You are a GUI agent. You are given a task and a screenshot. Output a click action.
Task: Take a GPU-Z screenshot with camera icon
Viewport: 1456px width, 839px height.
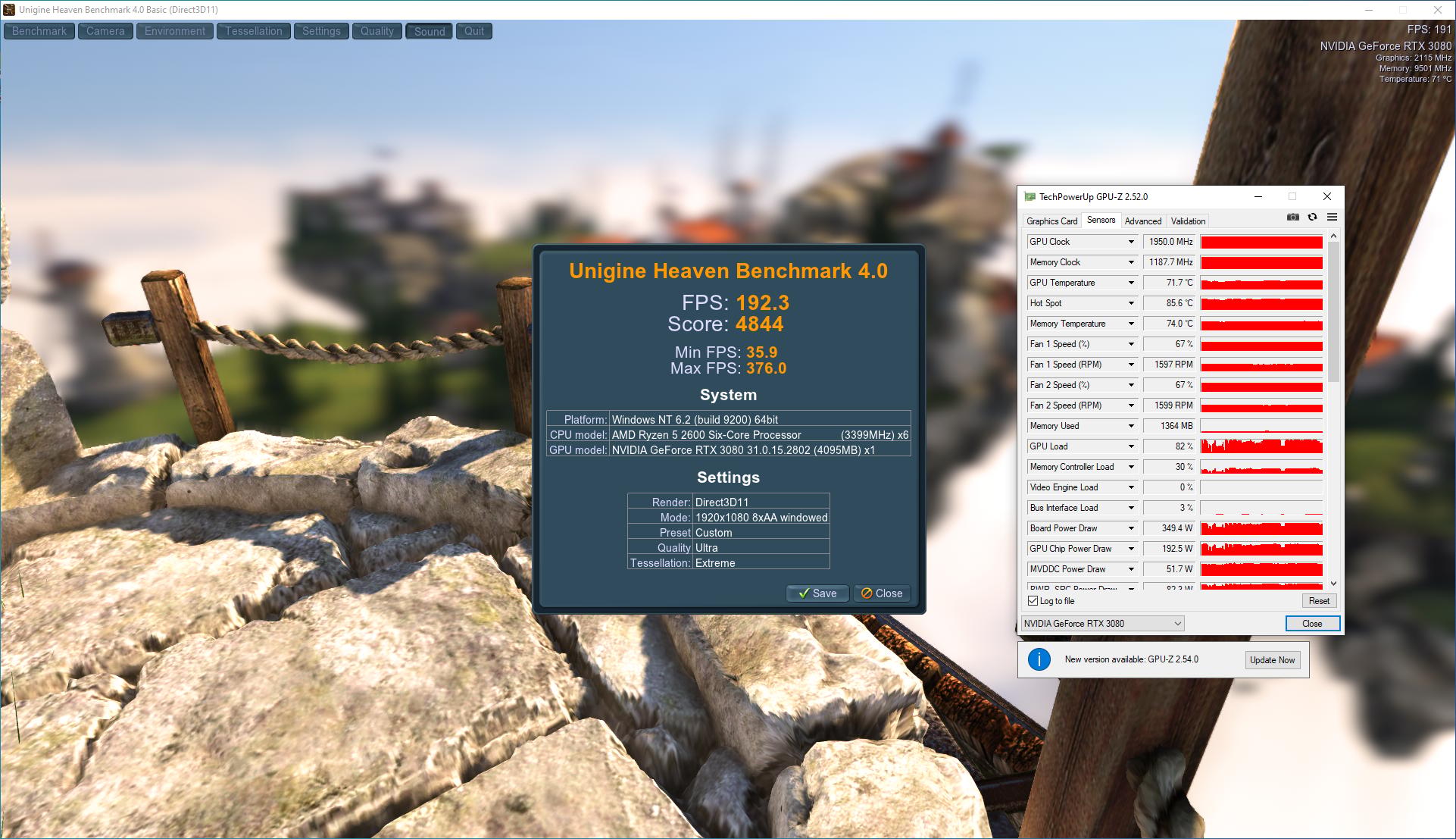point(1292,218)
